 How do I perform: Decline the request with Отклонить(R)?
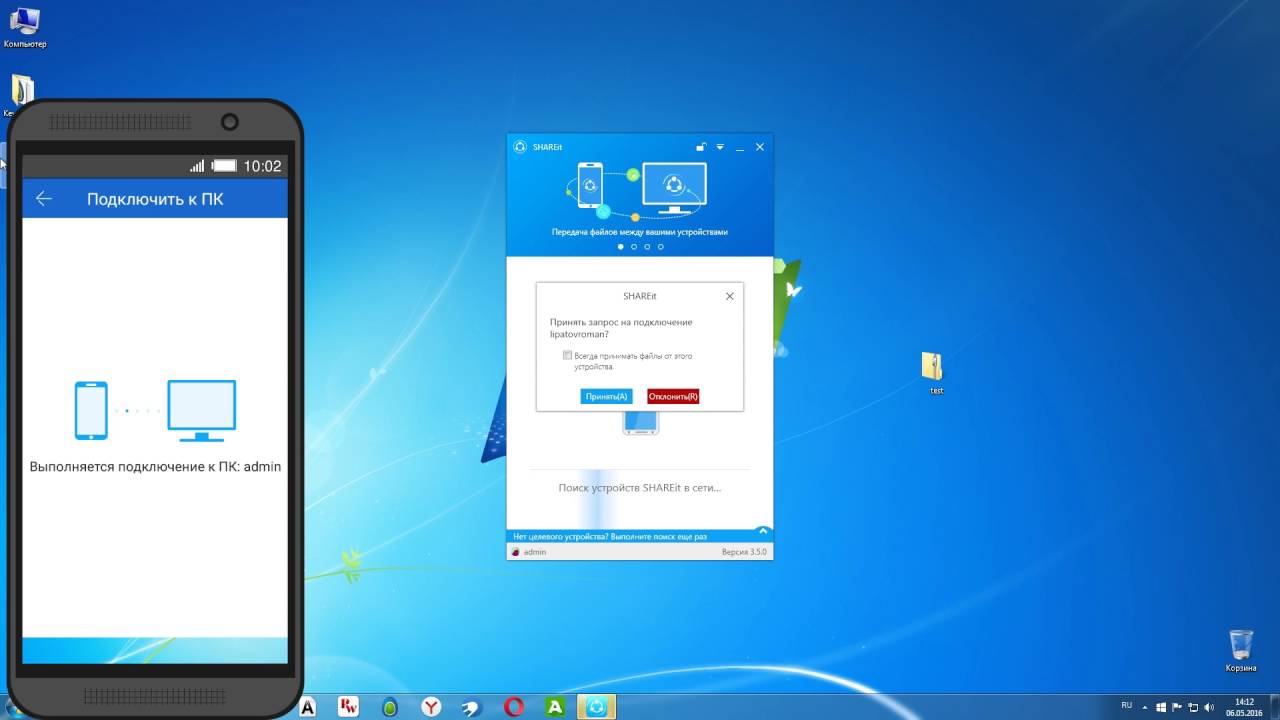[673, 397]
